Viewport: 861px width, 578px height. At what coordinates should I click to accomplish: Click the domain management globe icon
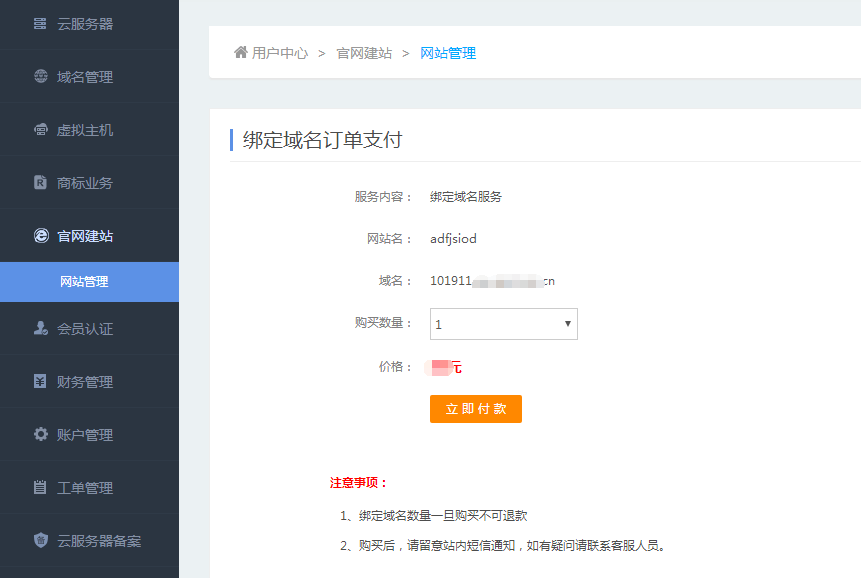coord(40,77)
